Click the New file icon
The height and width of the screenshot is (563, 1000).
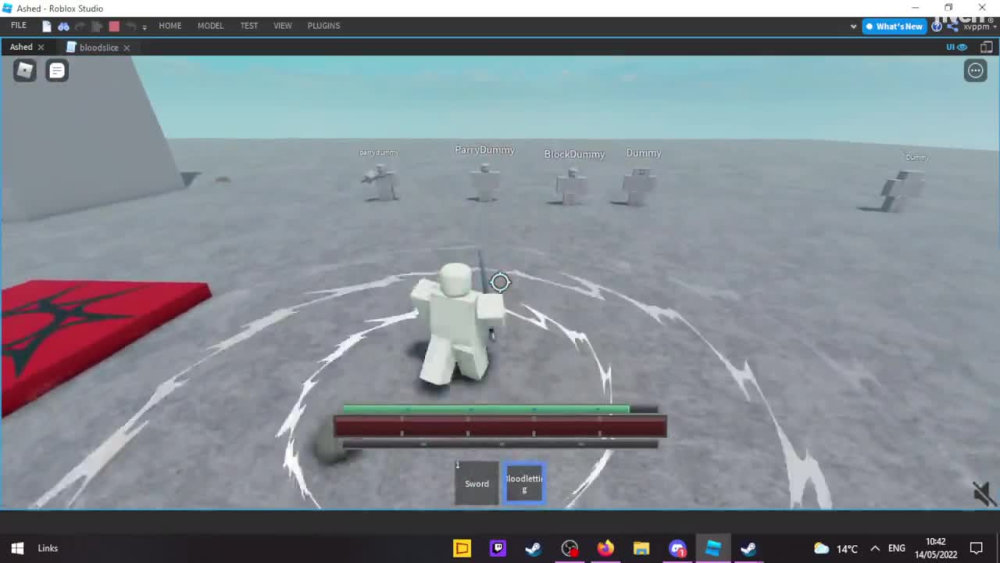[47, 26]
